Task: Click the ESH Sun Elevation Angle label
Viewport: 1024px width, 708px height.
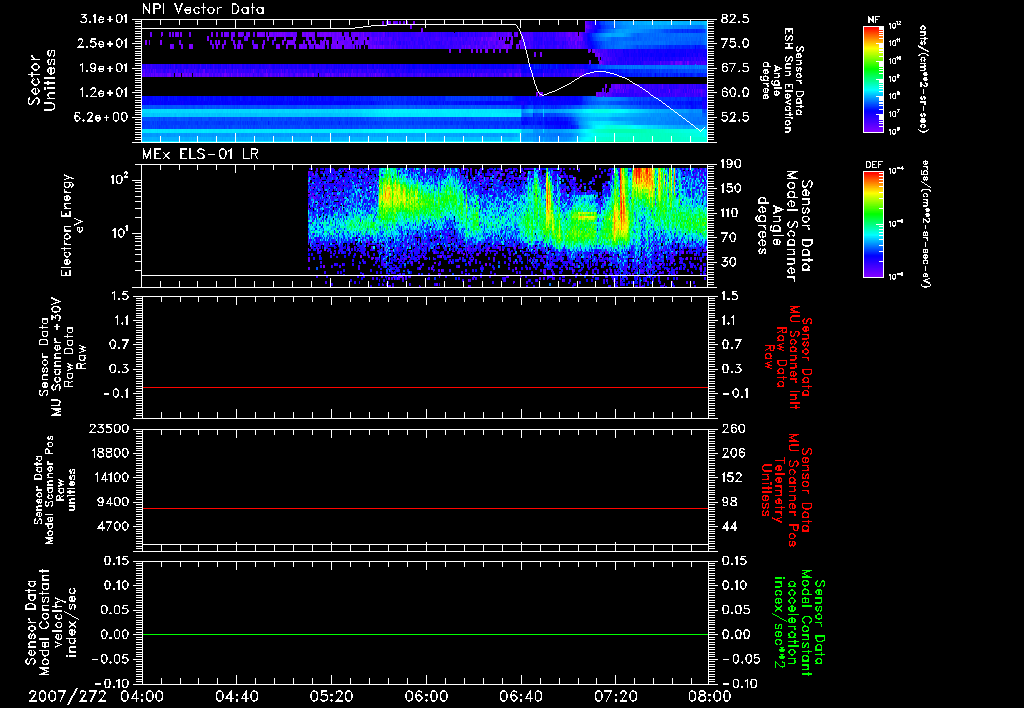Action: (782, 80)
